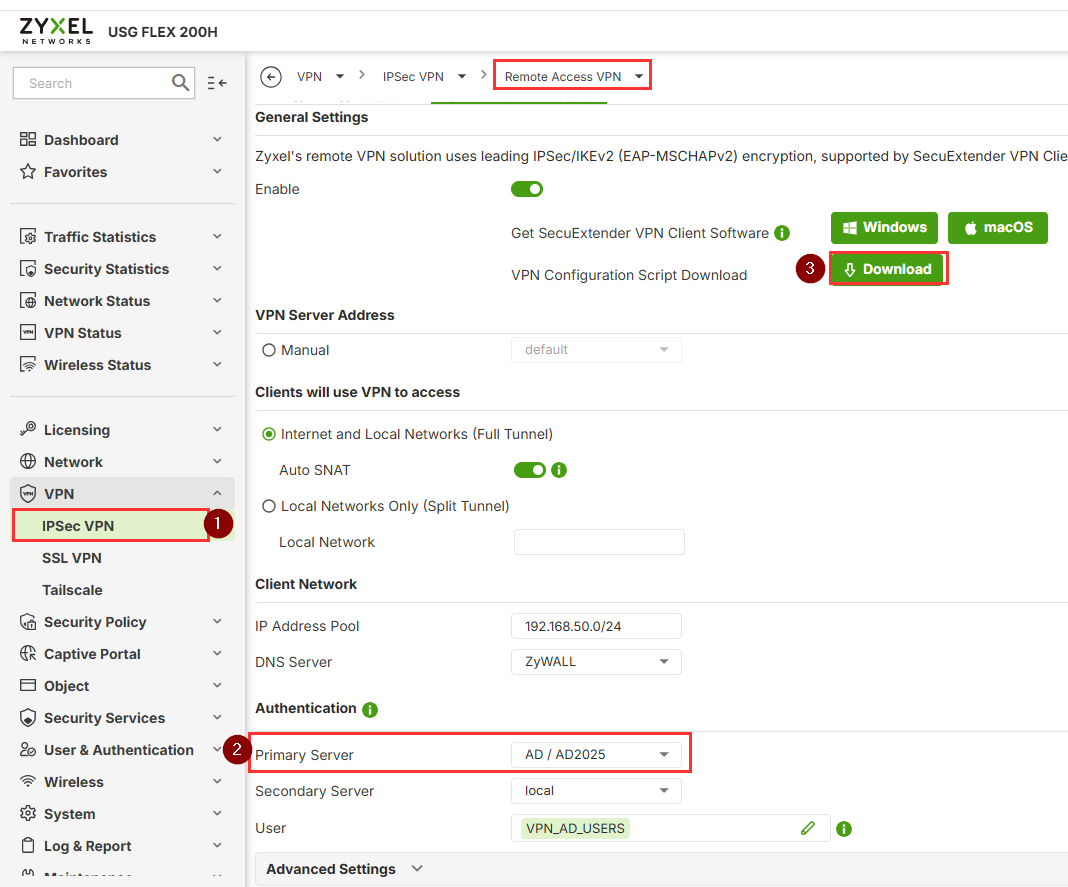Click info icon next to Auto SNAT
This screenshot has height=887, width=1068.
(x=559, y=470)
